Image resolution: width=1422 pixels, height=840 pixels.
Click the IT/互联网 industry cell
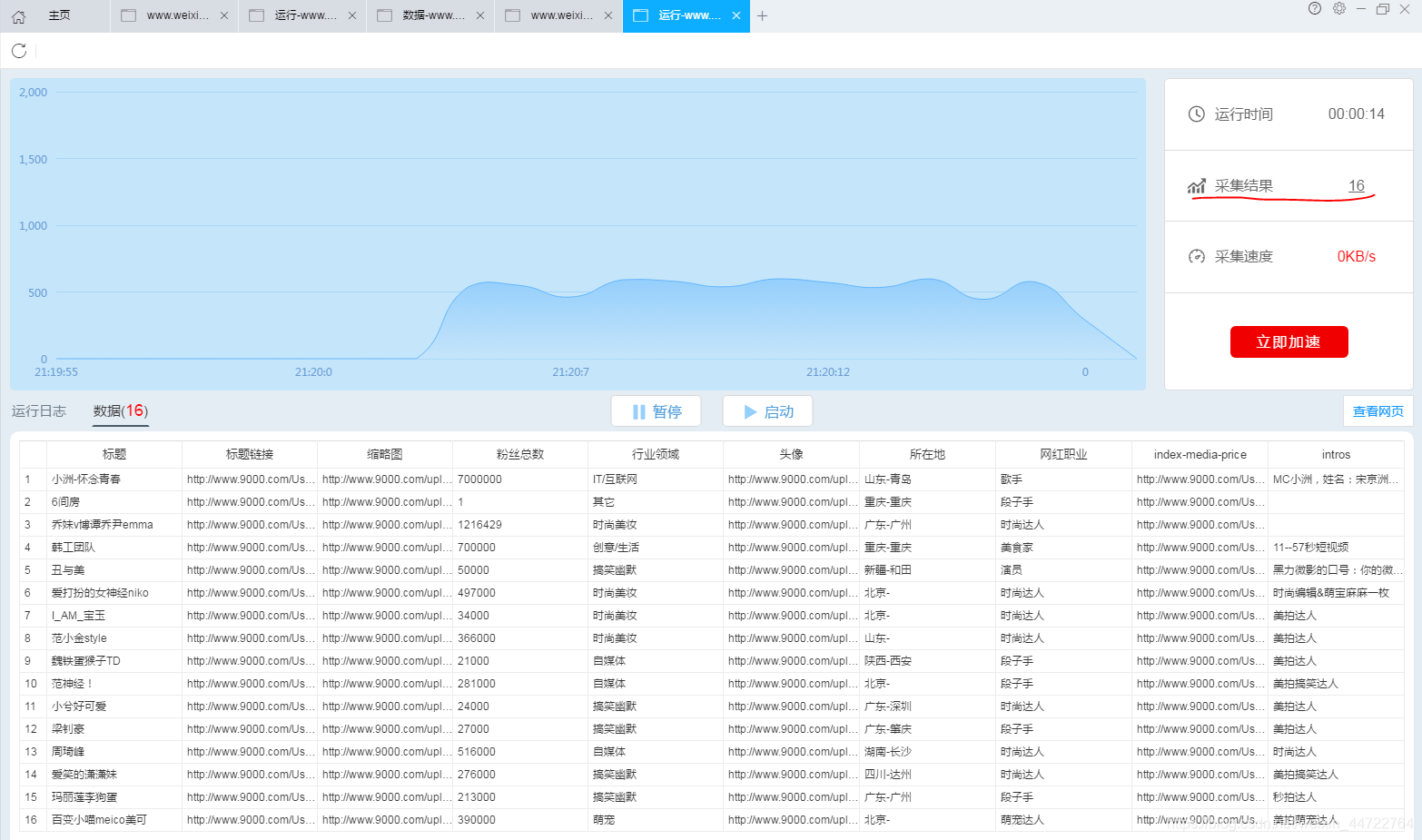(x=656, y=479)
